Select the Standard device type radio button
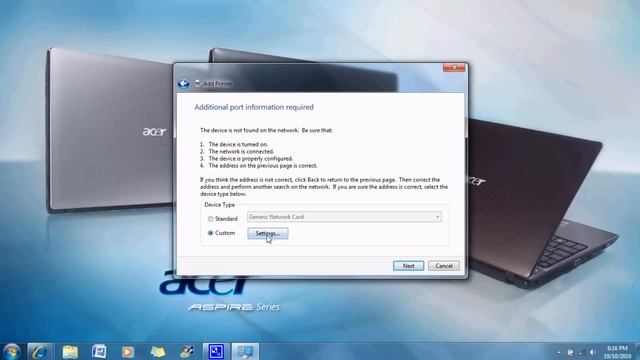This screenshot has height=360, width=640. (211, 219)
